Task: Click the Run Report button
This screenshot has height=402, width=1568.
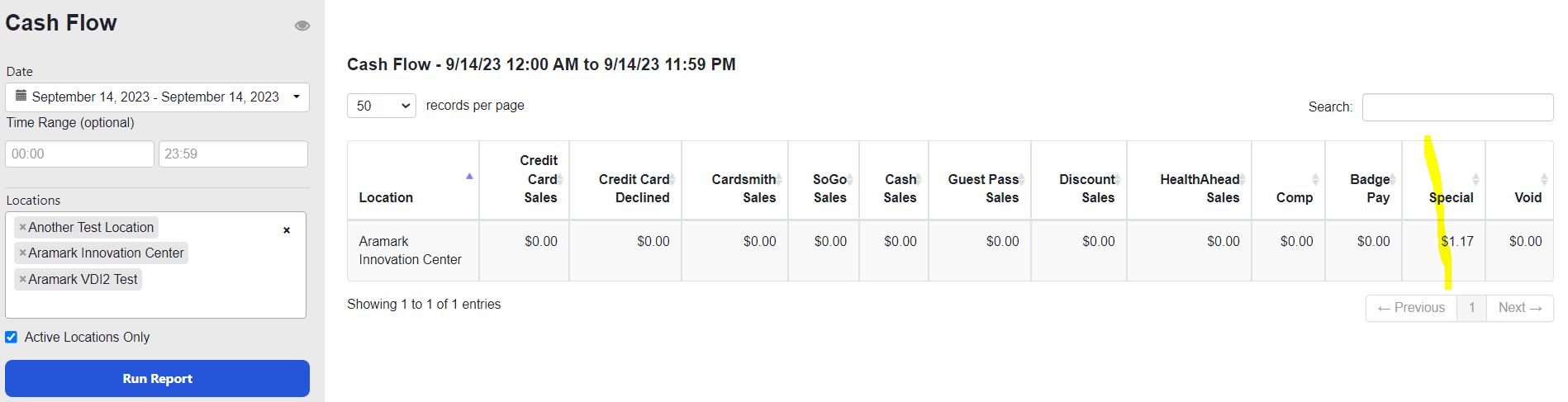Action: (x=157, y=379)
